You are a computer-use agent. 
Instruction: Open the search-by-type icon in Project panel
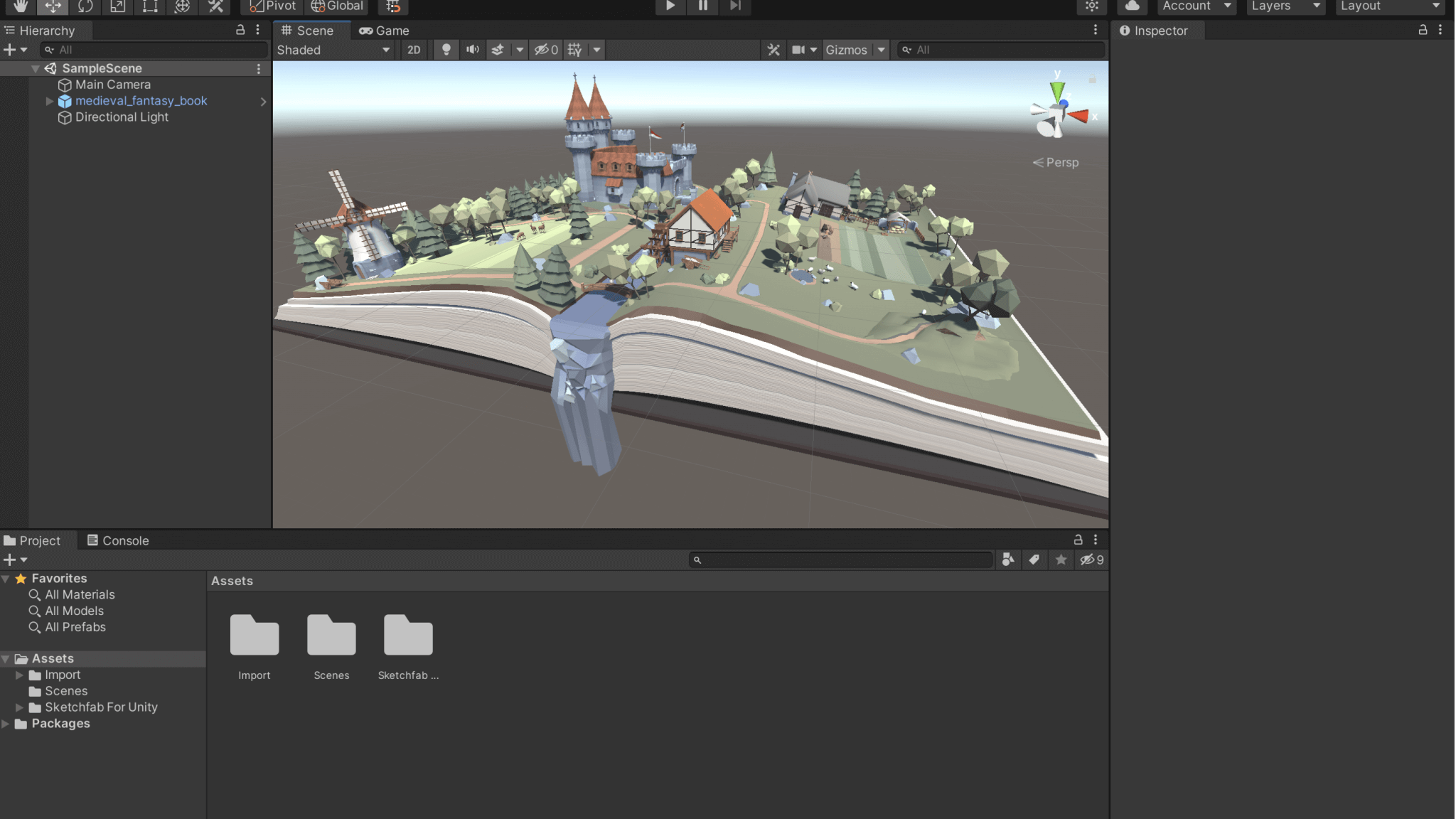pos(1007,560)
